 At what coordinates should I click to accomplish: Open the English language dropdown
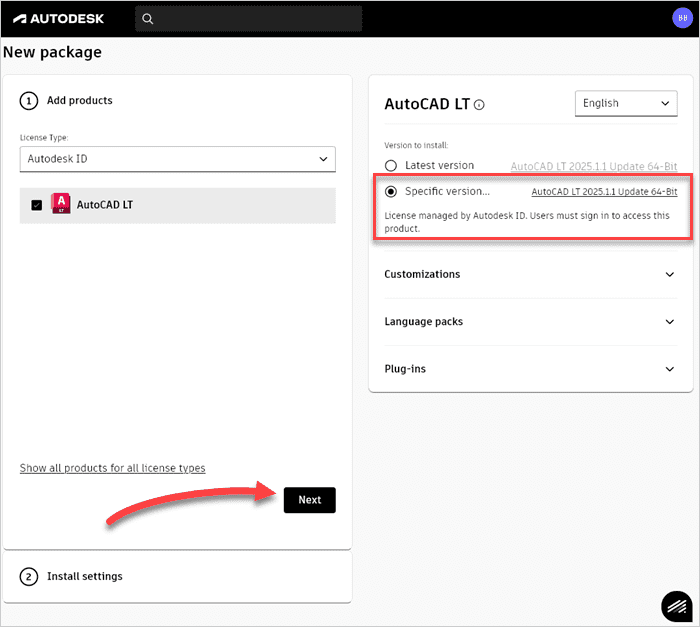click(626, 104)
